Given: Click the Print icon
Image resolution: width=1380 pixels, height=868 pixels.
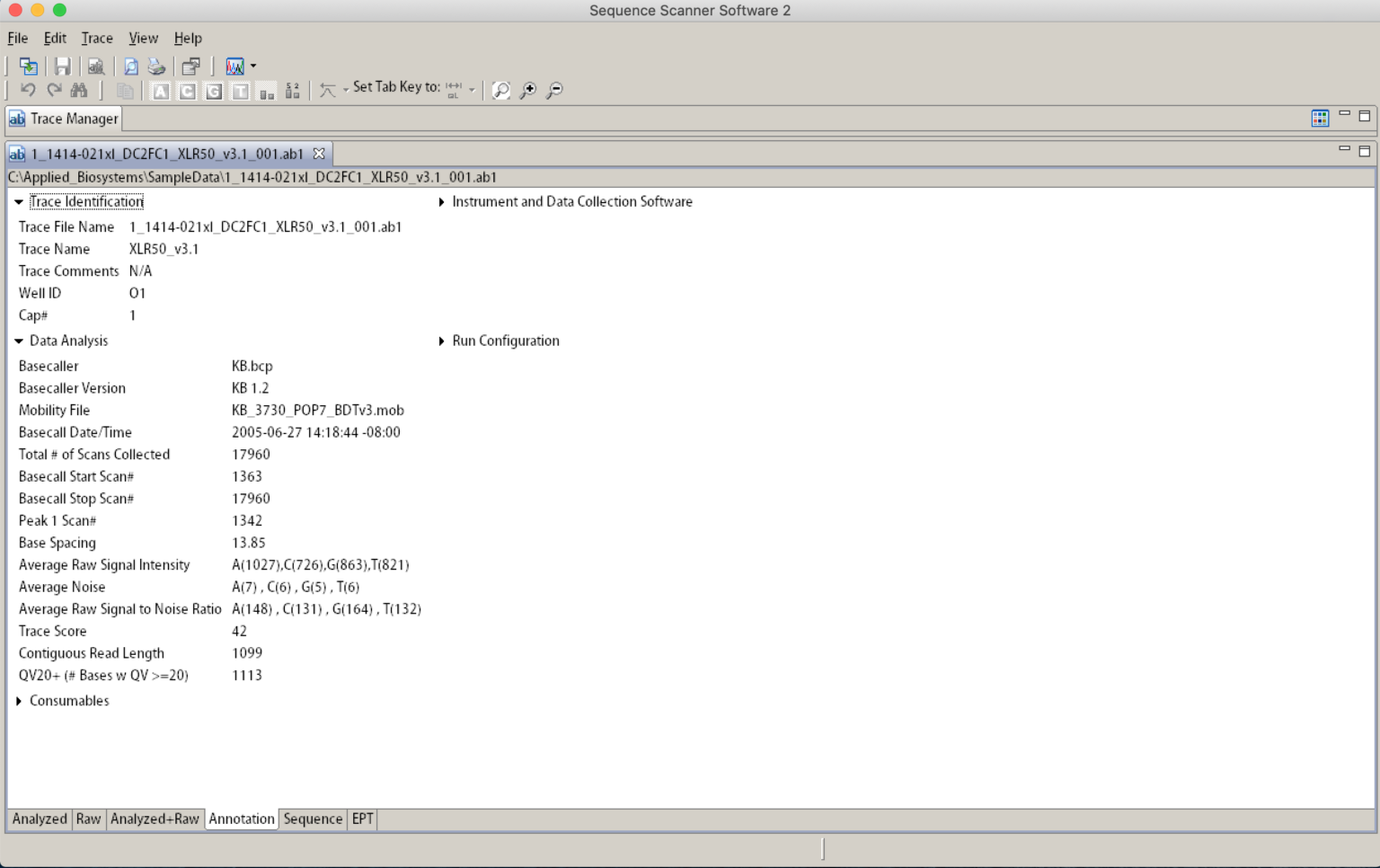Looking at the screenshot, I should [155, 66].
